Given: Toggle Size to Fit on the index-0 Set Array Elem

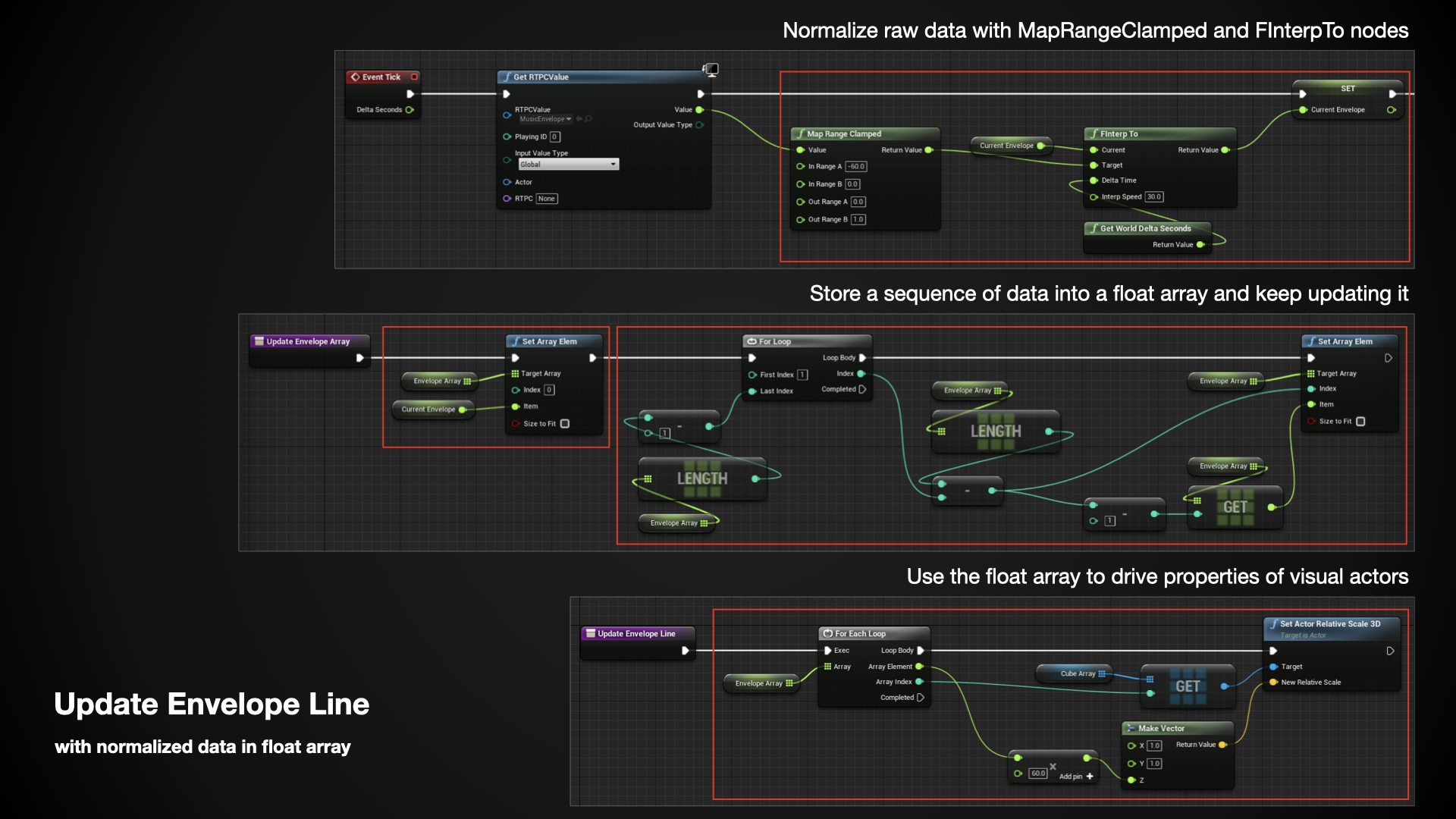Looking at the screenshot, I should (x=565, y=424).
